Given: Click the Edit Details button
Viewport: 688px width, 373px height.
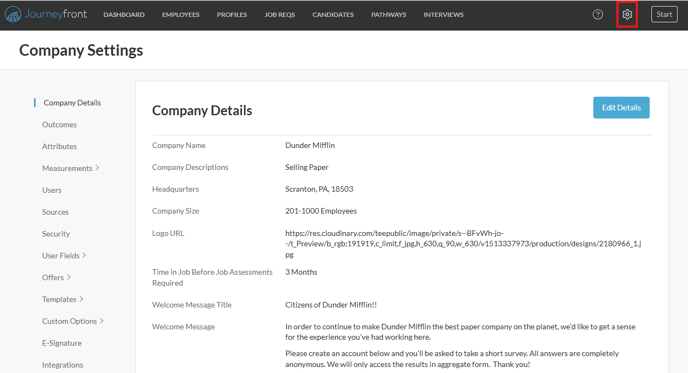Looking at the screenshot, I should coord(621,108).
